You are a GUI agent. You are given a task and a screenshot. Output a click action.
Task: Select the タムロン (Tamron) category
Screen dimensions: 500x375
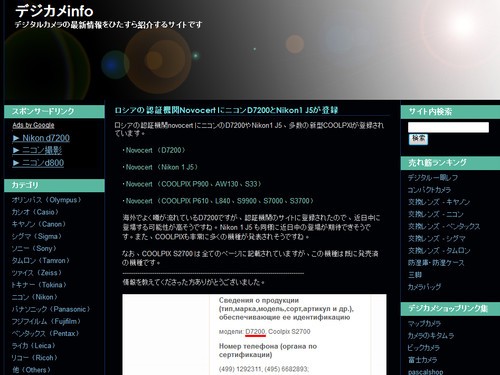[41, 261]
